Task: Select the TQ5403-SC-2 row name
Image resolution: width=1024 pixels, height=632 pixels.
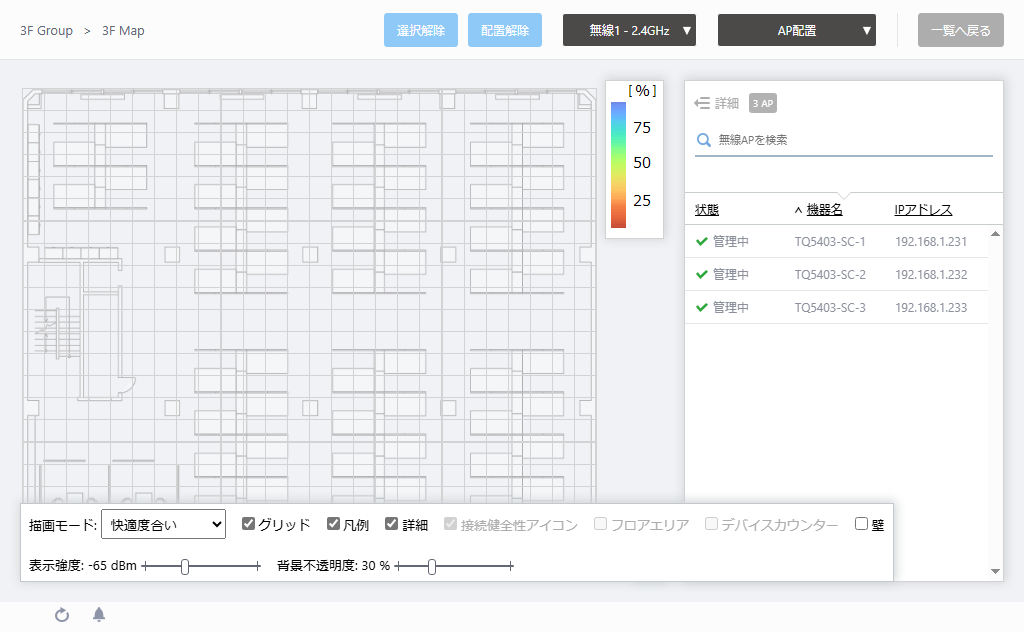Action: coord(829,274)
